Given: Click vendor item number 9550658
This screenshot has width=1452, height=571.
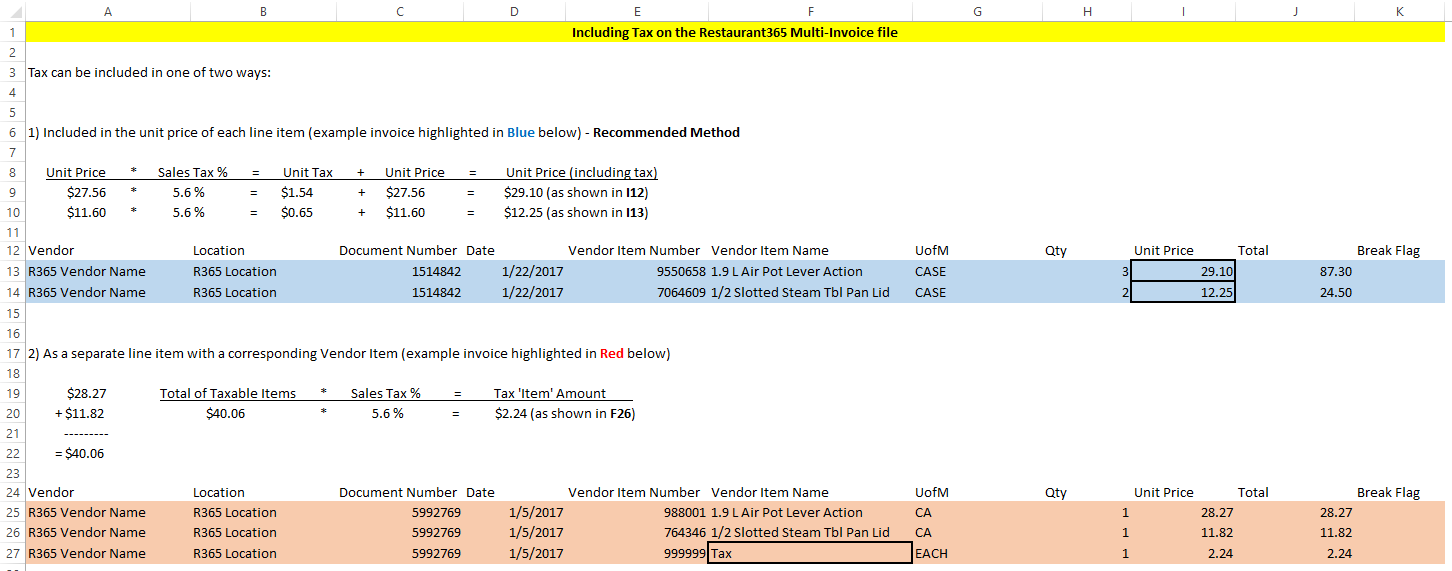Looking at the screenshot, I should click(681, 271).
